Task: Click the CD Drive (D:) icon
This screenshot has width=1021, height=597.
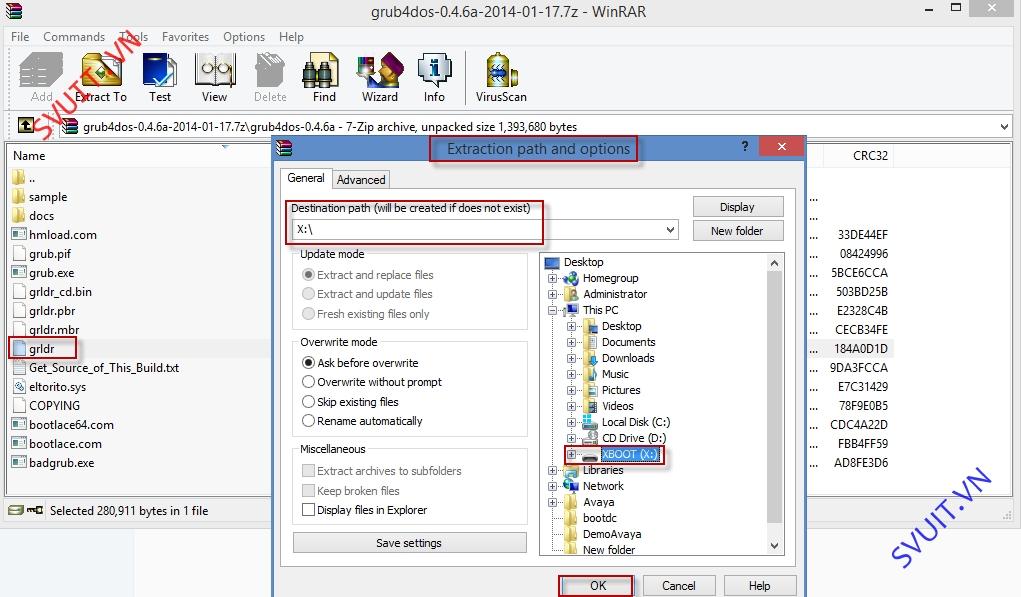Action: (590, 437)
